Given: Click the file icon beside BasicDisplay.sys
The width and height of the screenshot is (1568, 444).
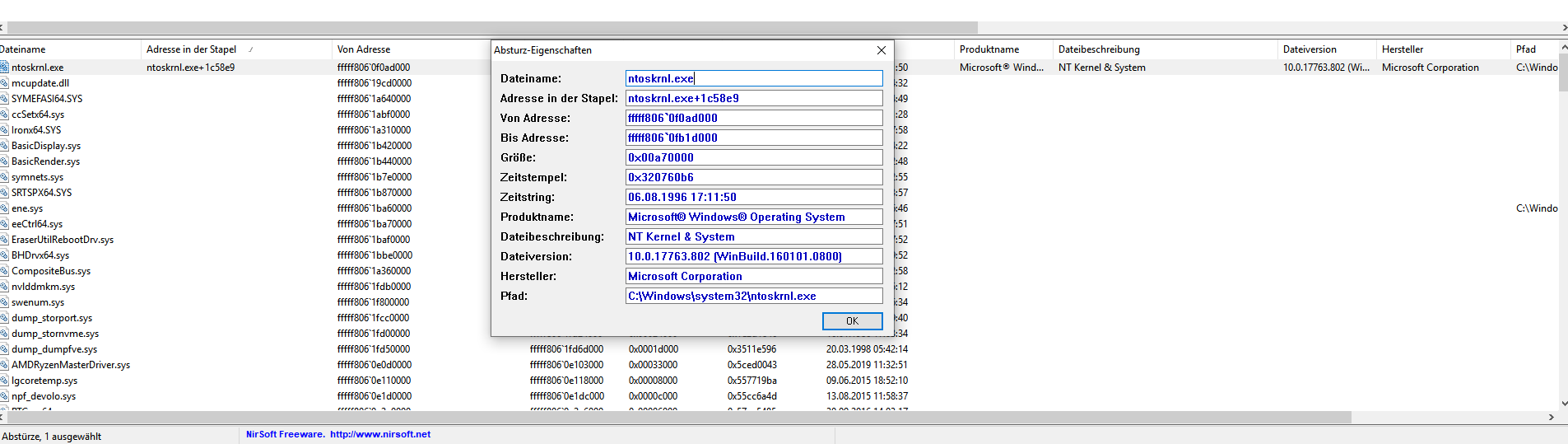Looking at the screenshot, I should tap(4, 146).
